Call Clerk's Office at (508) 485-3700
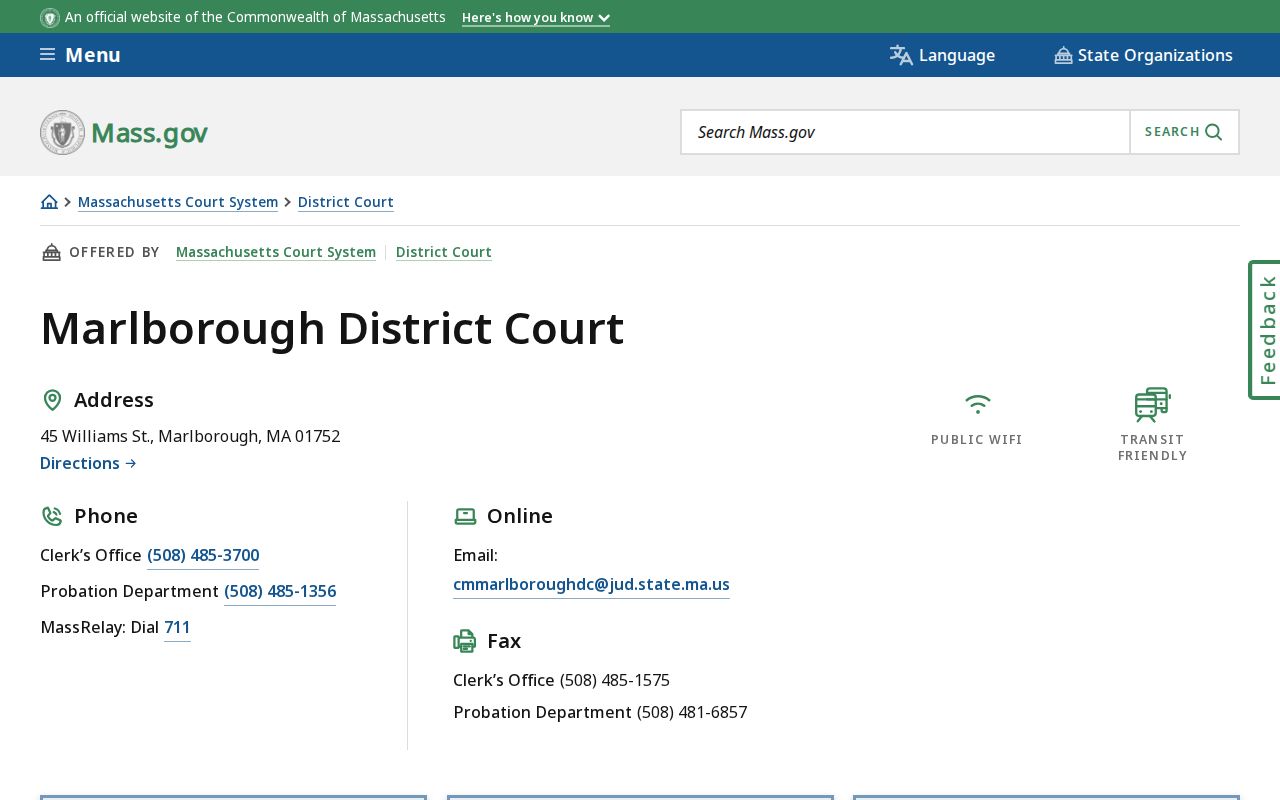This screenshot has height=800, width=1280. coord(203,556)
